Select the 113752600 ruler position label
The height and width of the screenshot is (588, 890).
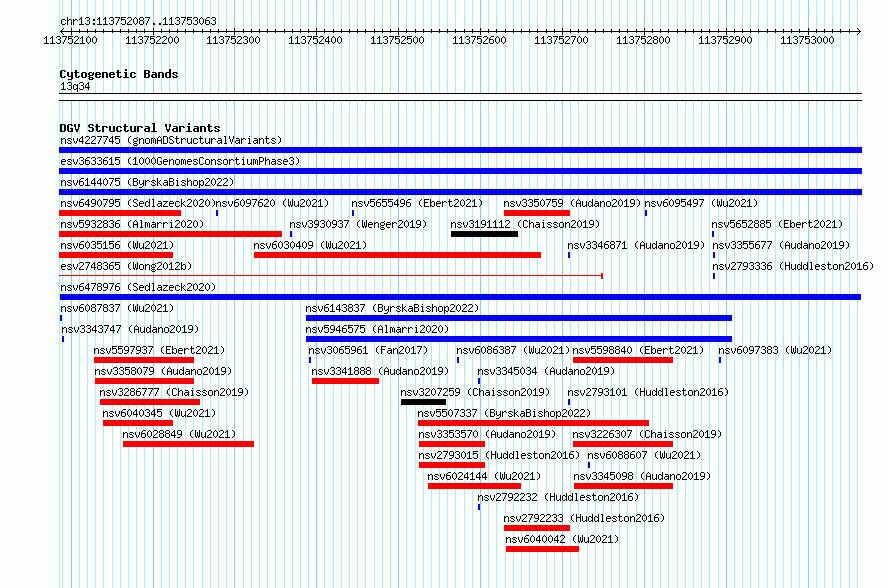[480, 40]
